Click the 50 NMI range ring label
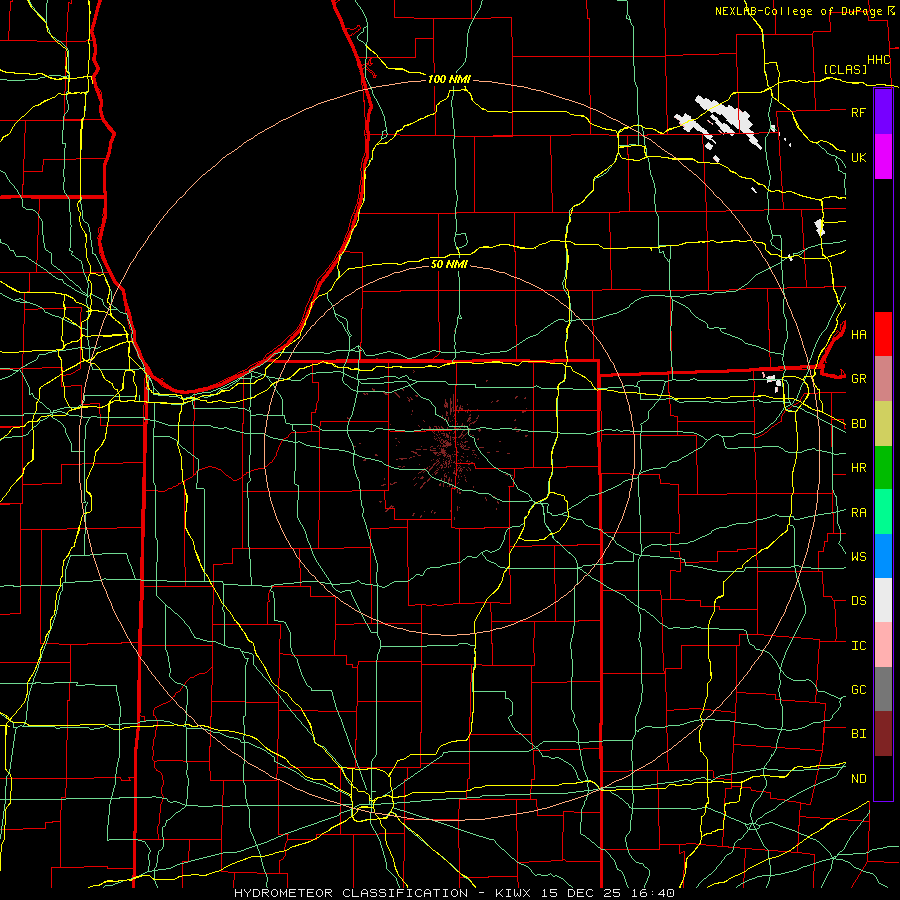The width and height of the screenshot is (900, 900). coord(449,264)
